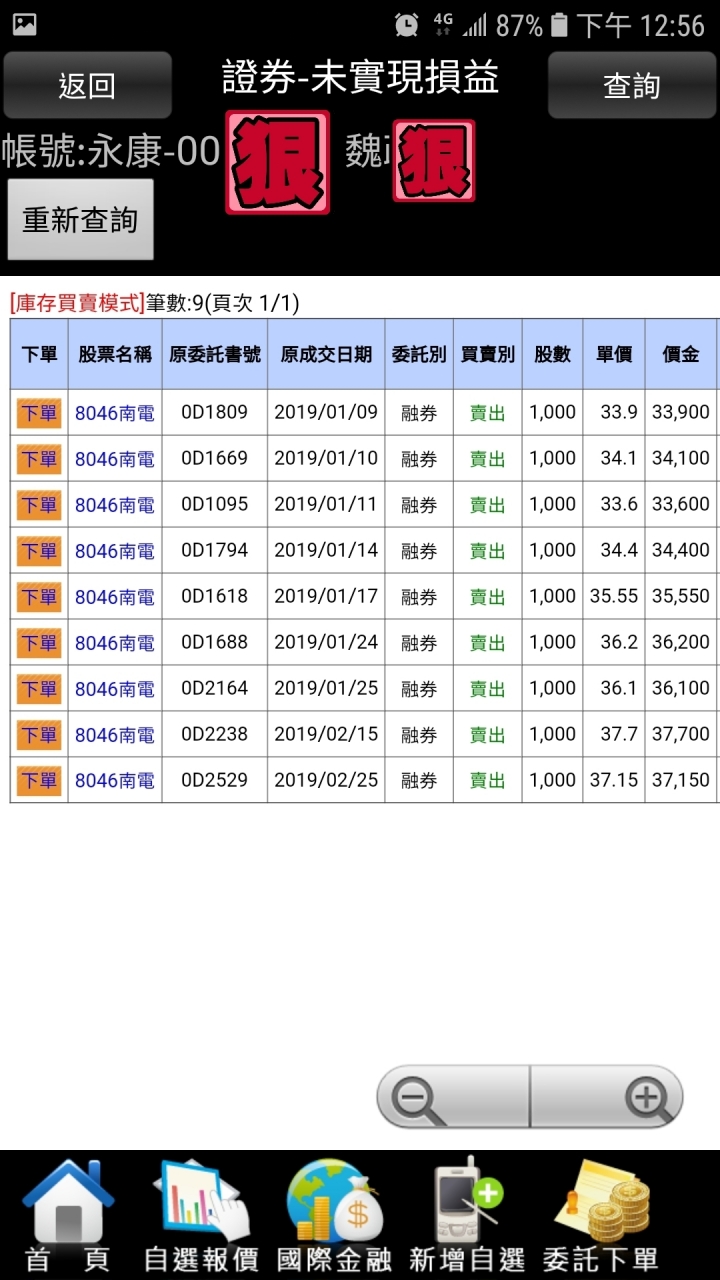Tap 下單 button for order 0D1688
Screen dimensions: 720x1280
[39, 643]
